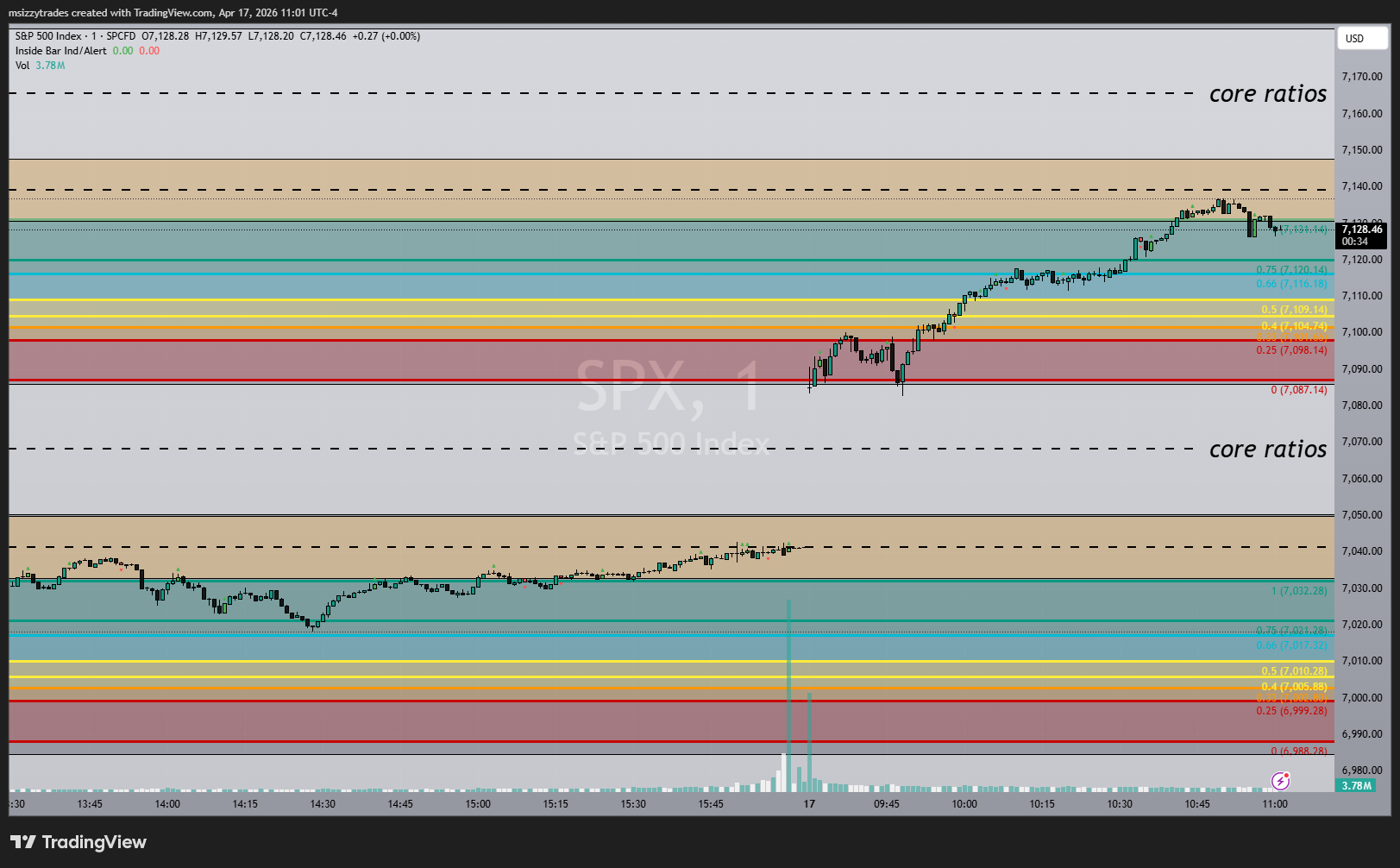The width and height of the screenshot is (1400, 868).
Task: Click the 7,100.00 price axis label
Action: click(x=1362, y=332)
